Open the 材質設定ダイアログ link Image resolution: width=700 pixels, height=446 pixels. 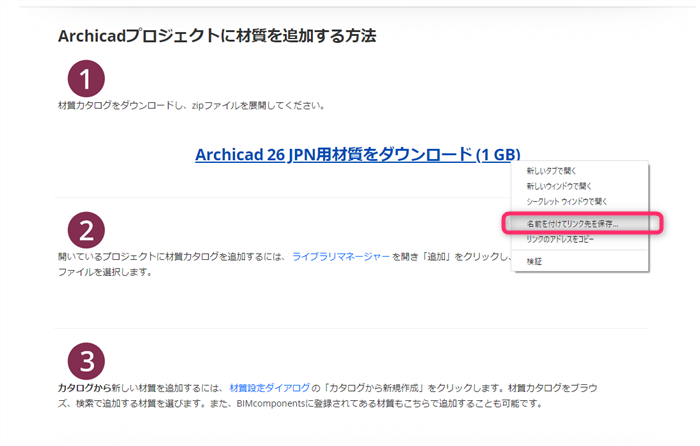(270, 388)
